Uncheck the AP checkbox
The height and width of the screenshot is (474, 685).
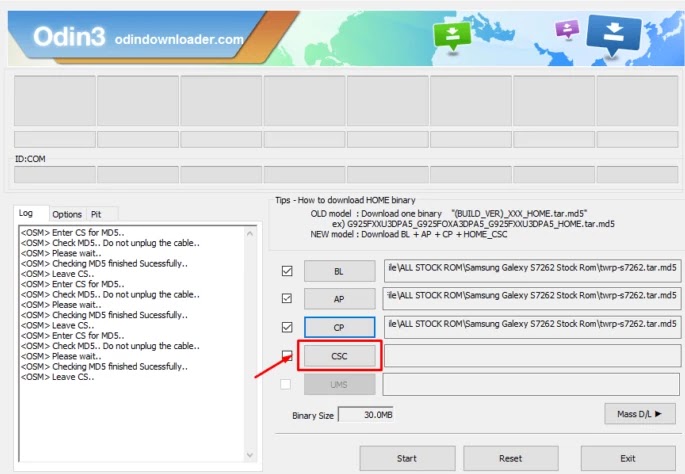287,298
